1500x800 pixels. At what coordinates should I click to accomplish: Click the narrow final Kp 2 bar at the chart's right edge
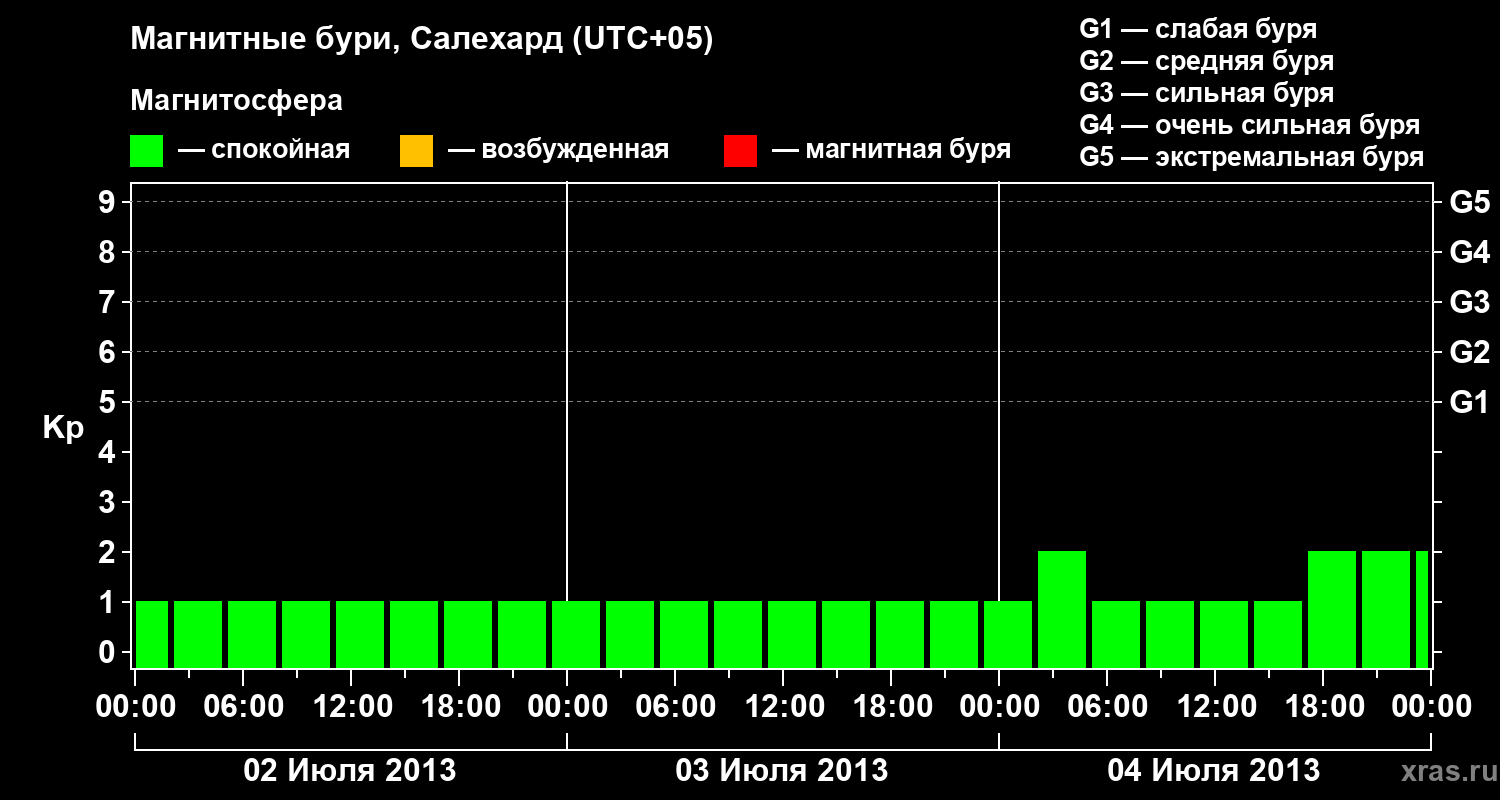tap(1422, 609)
